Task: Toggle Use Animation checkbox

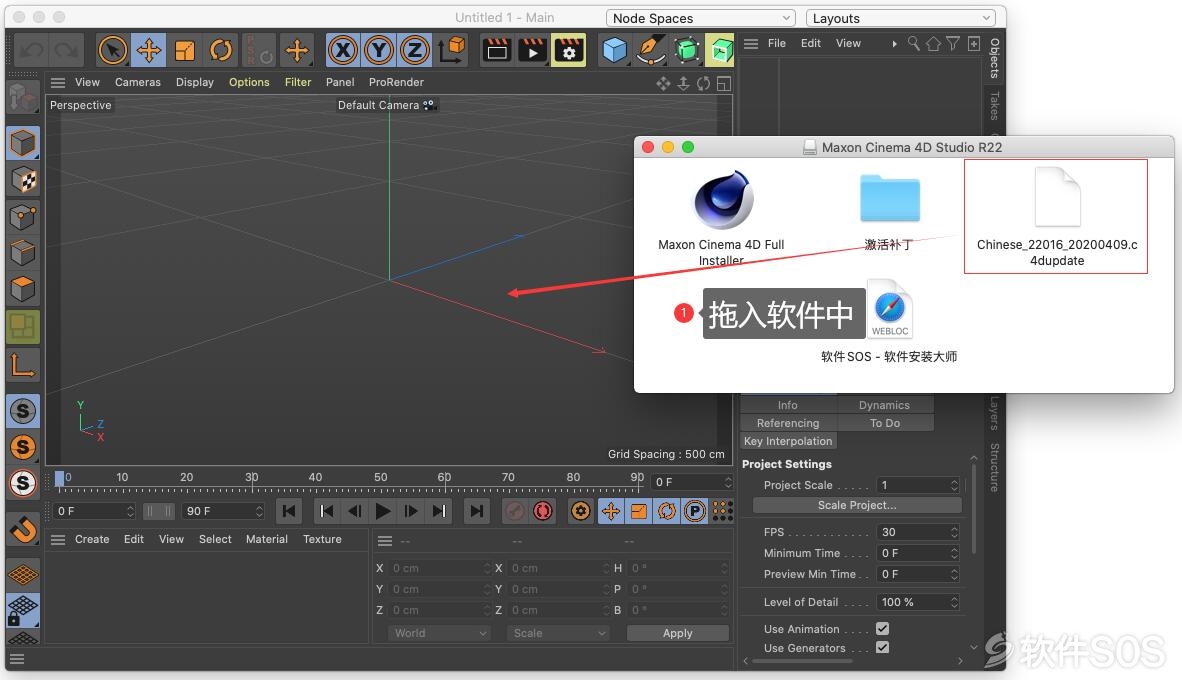Action: pos(883,629)
